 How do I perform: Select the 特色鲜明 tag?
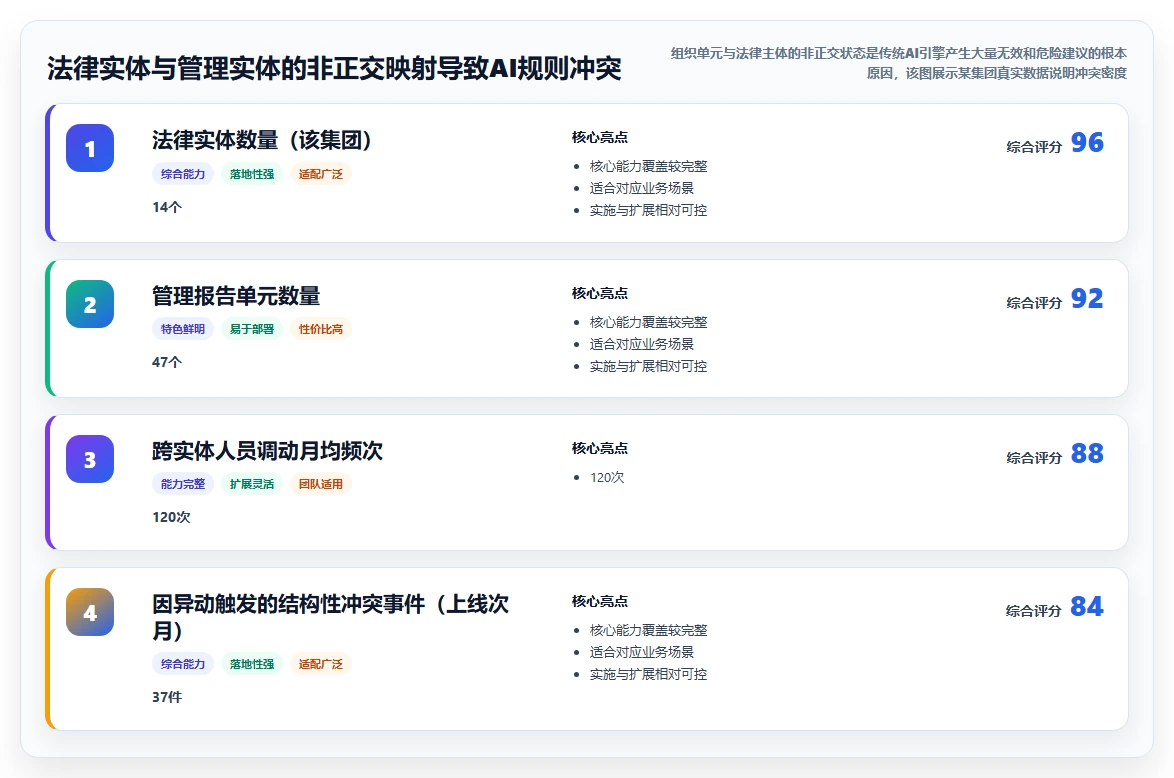(x=183, y=329)
